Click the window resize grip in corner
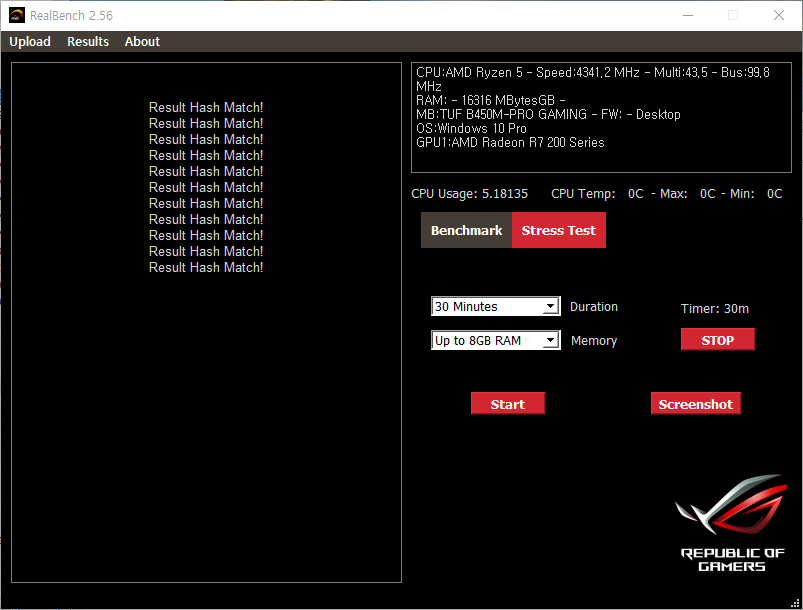The image size is (803, 610). pos(795,603)
